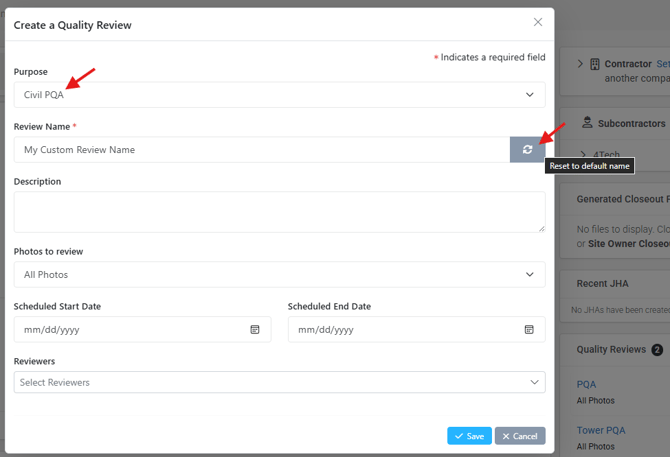Click the reset to default name icon
The height and width of the screenshot is (457, 670).
[x=527, y=149]
